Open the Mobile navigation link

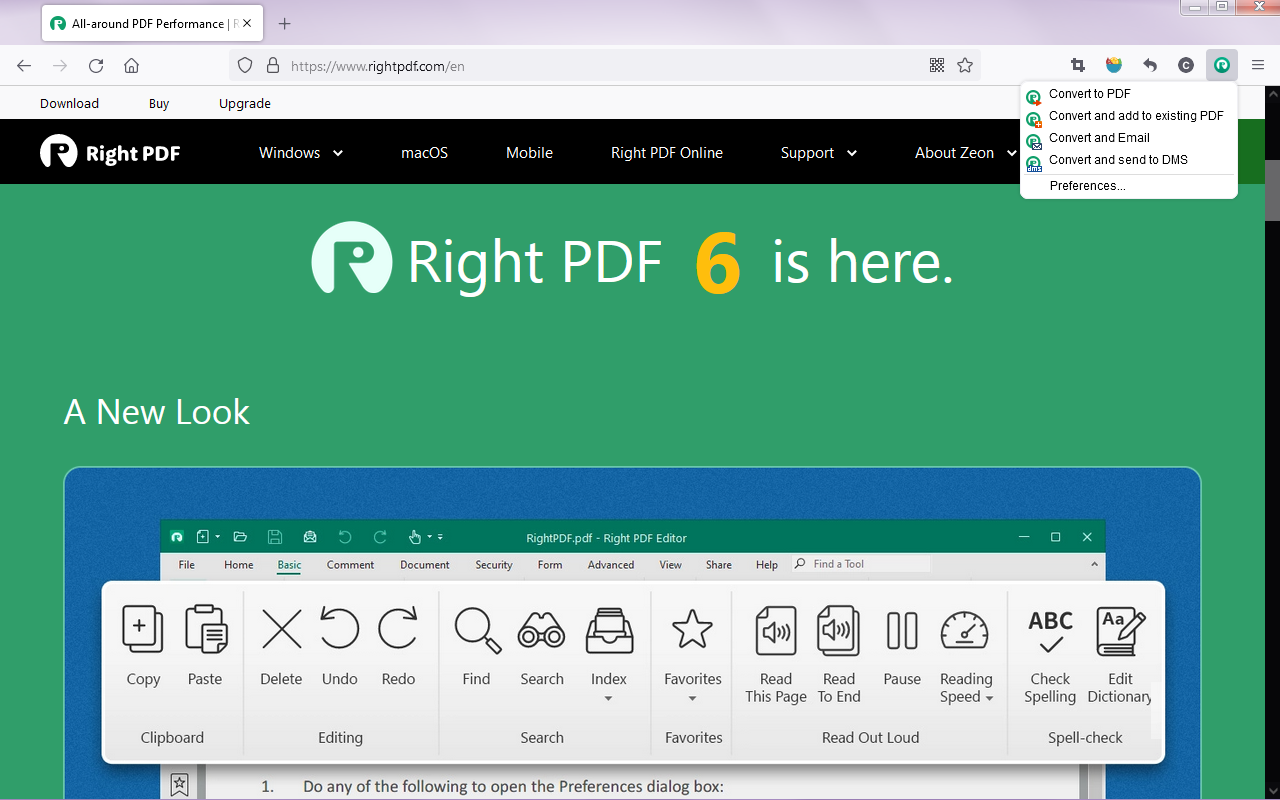[x=529, y=153]
